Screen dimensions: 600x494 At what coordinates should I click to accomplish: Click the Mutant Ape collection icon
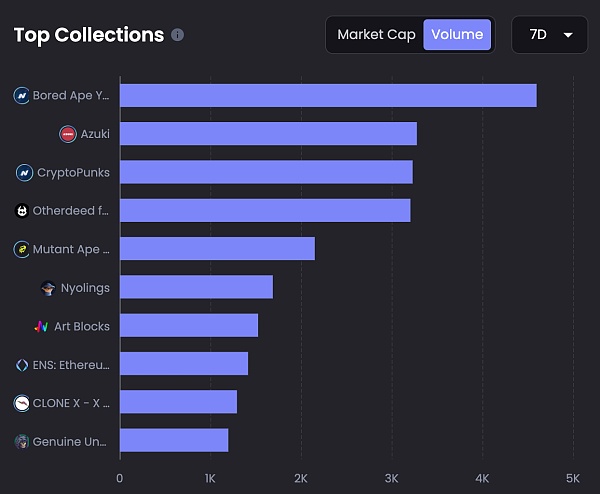click(x=22, y=249)
